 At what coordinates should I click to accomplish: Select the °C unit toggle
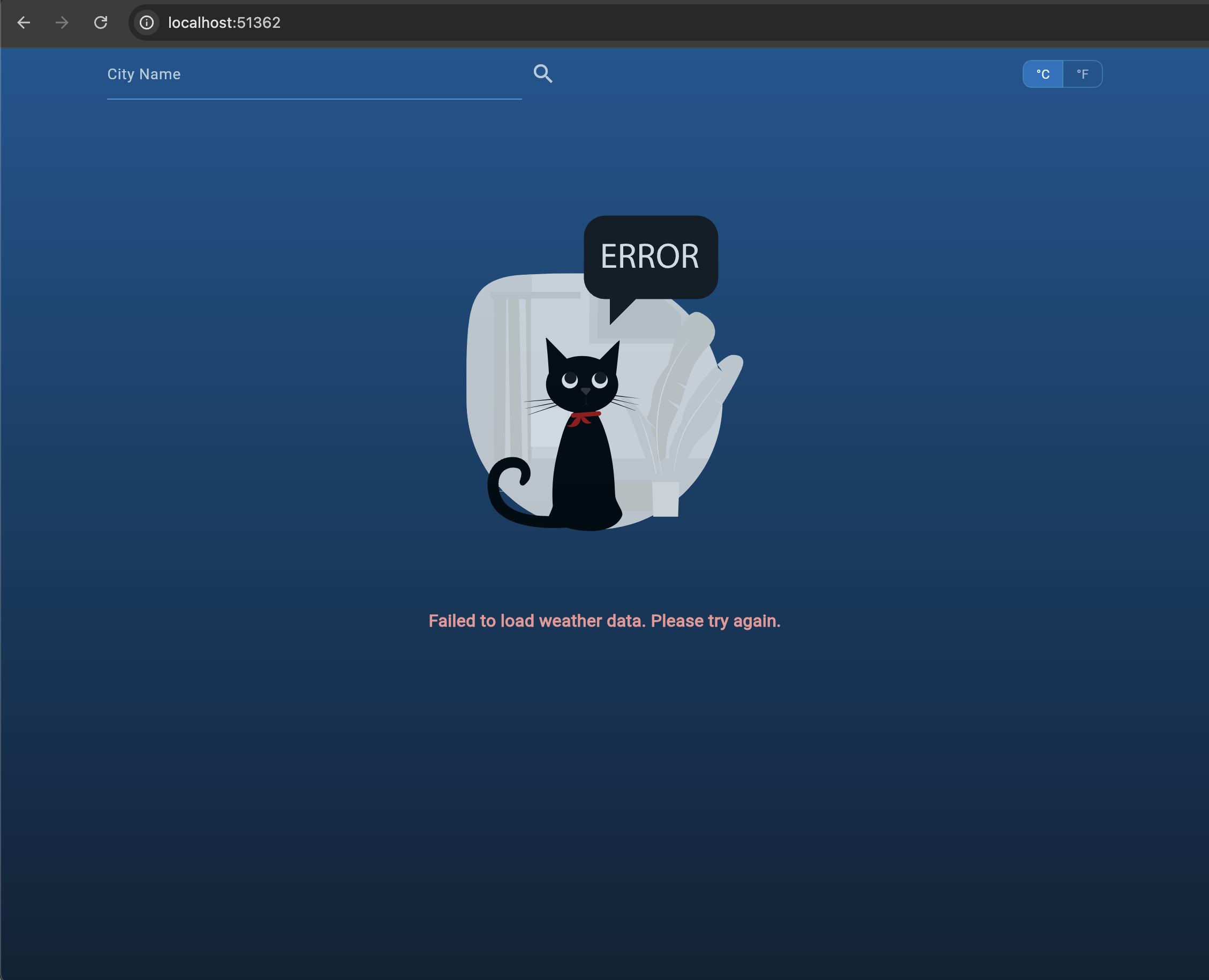click(1042, 74)
